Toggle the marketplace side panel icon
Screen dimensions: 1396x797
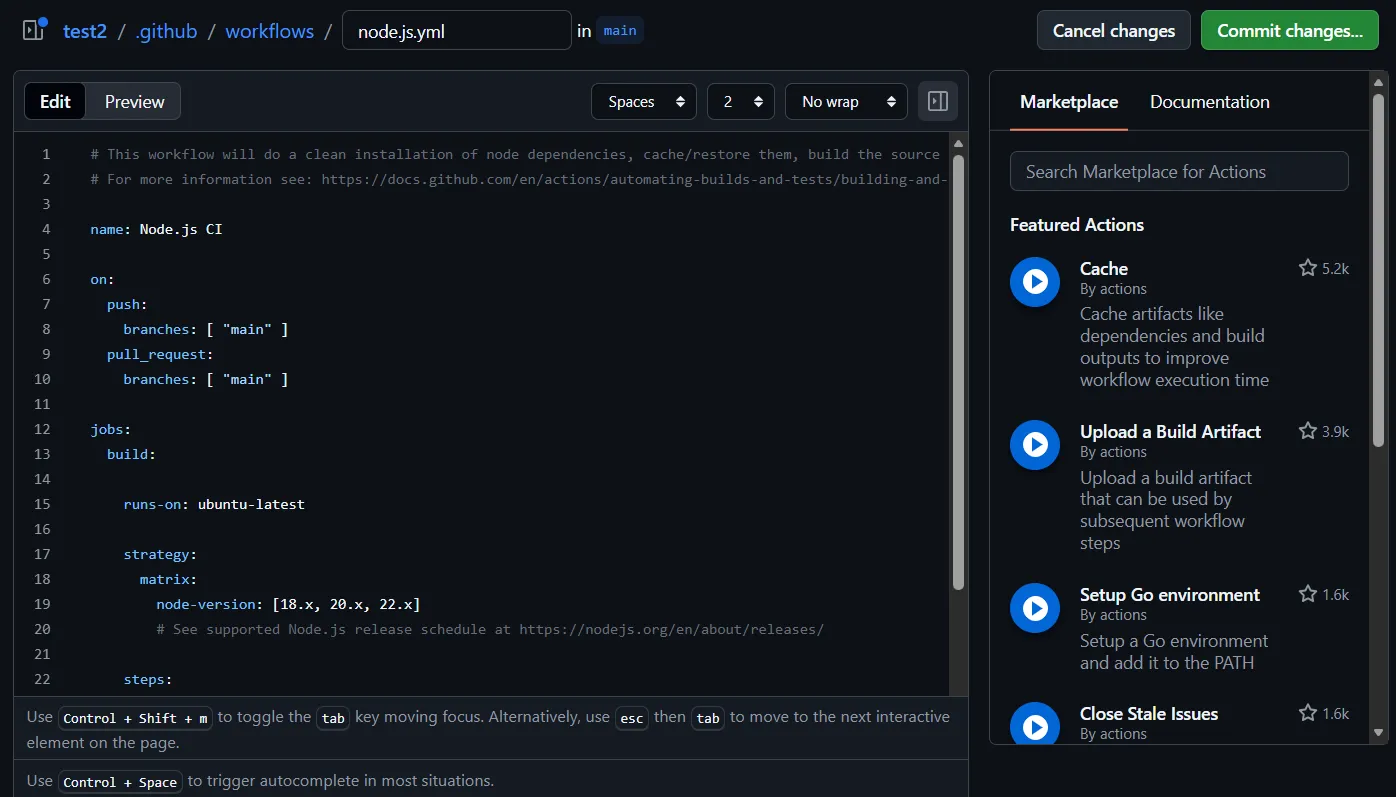click(x=937, y=101)
